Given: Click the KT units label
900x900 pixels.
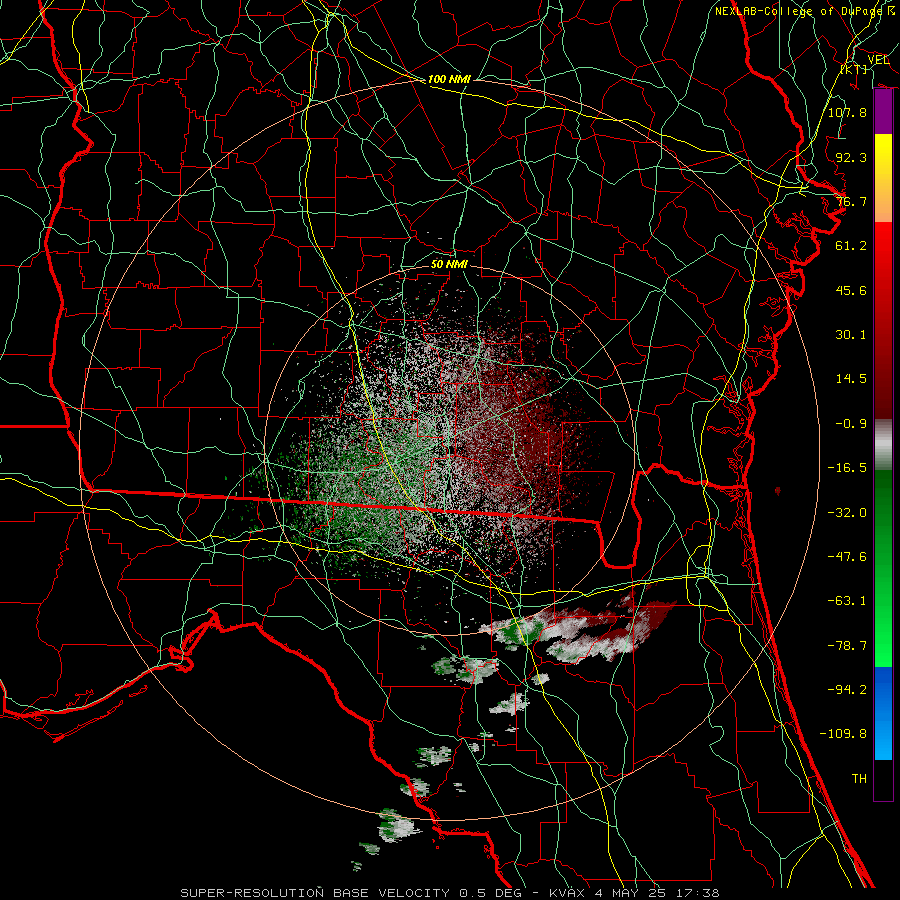Looking at the screenshot, I should [x=854, y=69].
